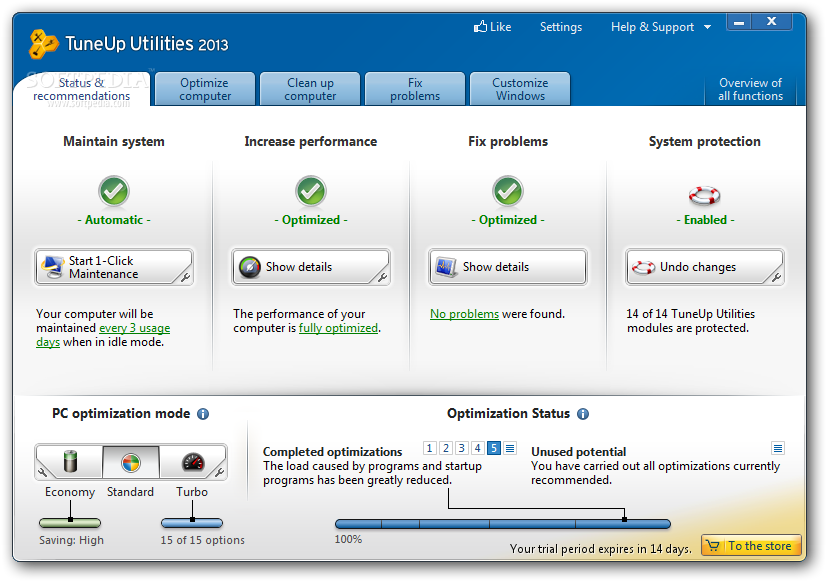Viewport: 827px width, 582px height.
Task: Click info icon next to PC optimization mode
Action: coord(203,414)
